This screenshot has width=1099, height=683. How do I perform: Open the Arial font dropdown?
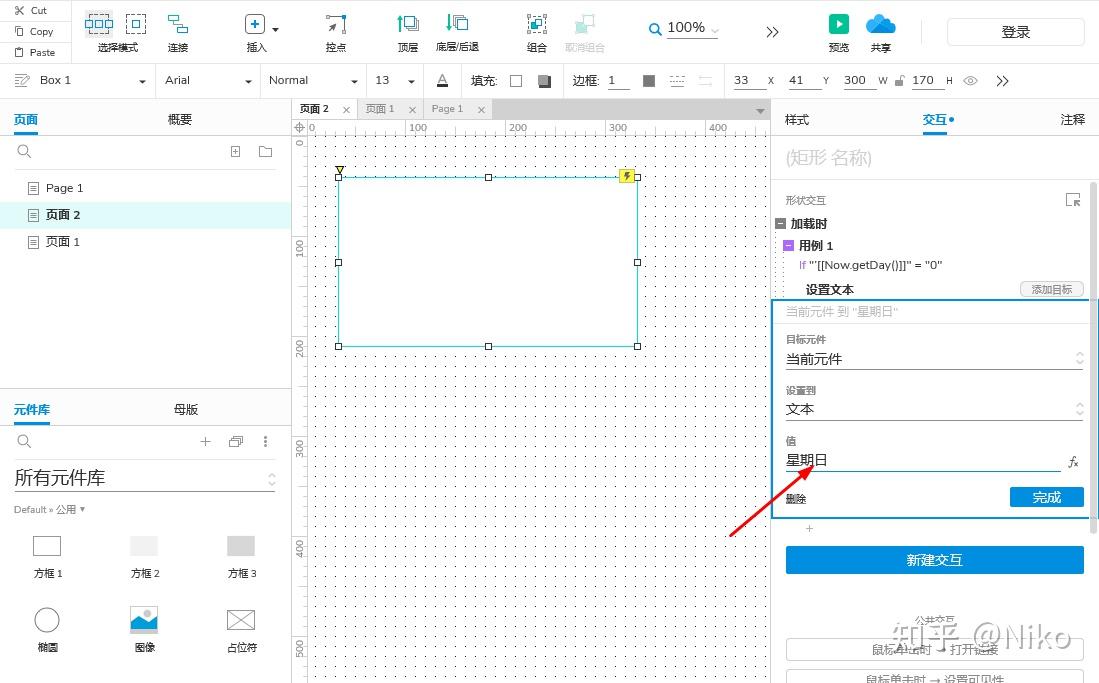tap(207, 81)
